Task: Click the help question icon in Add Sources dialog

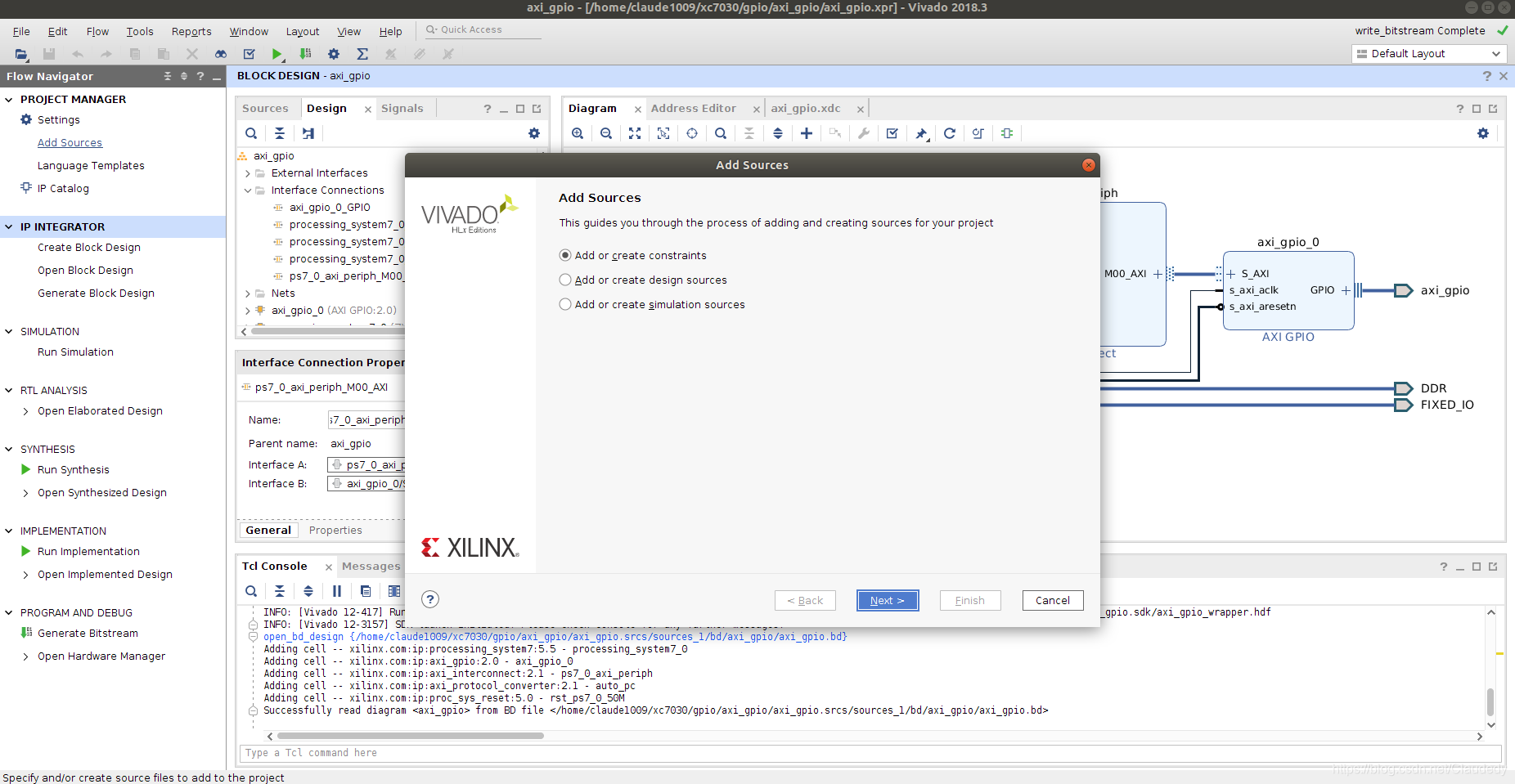Action: [430, 599]
